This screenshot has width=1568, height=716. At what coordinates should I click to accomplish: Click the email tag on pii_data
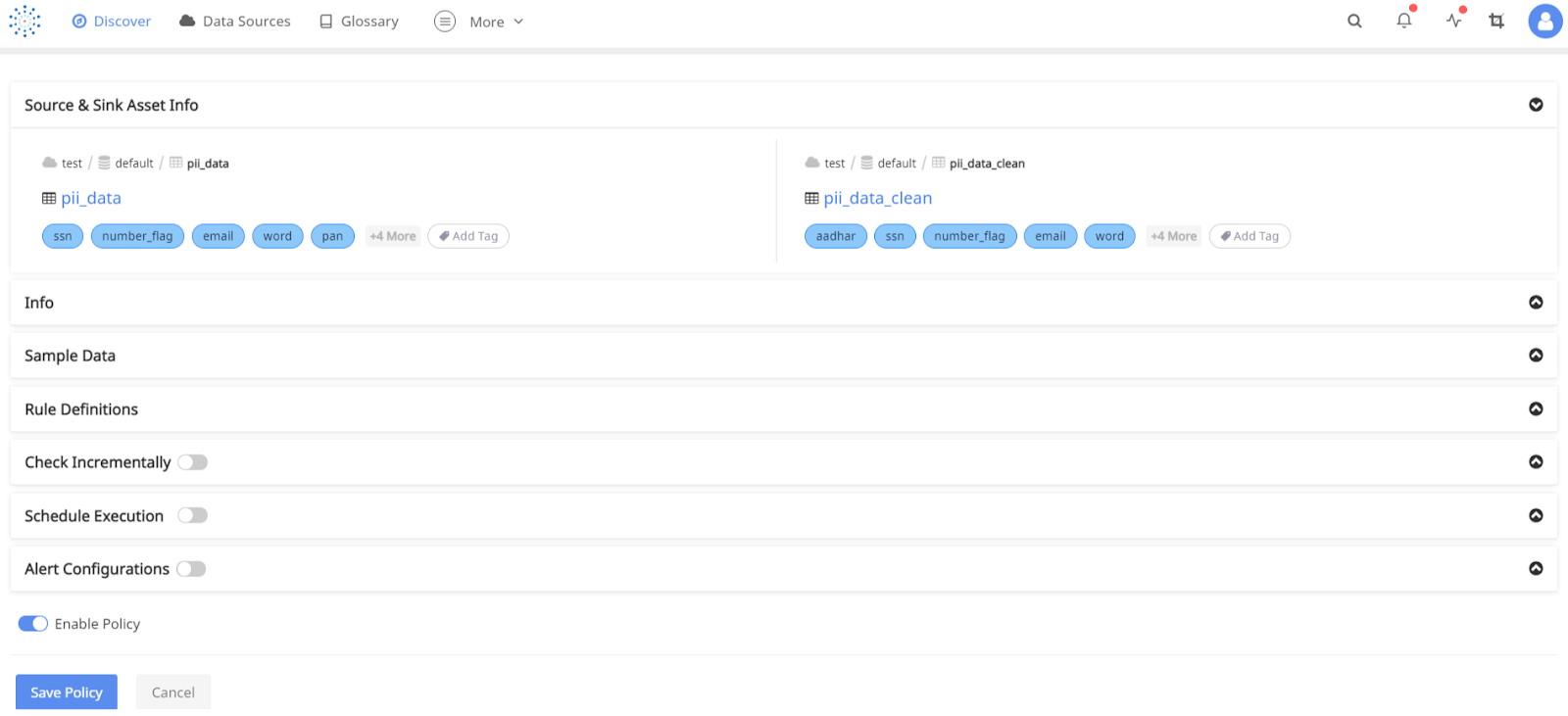219,236
